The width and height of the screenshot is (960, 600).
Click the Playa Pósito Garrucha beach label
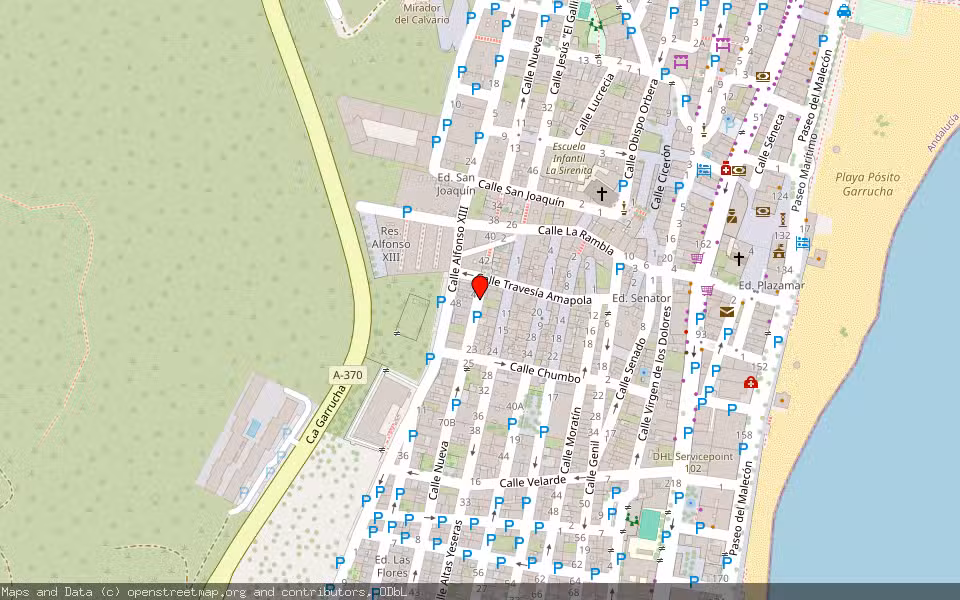click(868, 184)
